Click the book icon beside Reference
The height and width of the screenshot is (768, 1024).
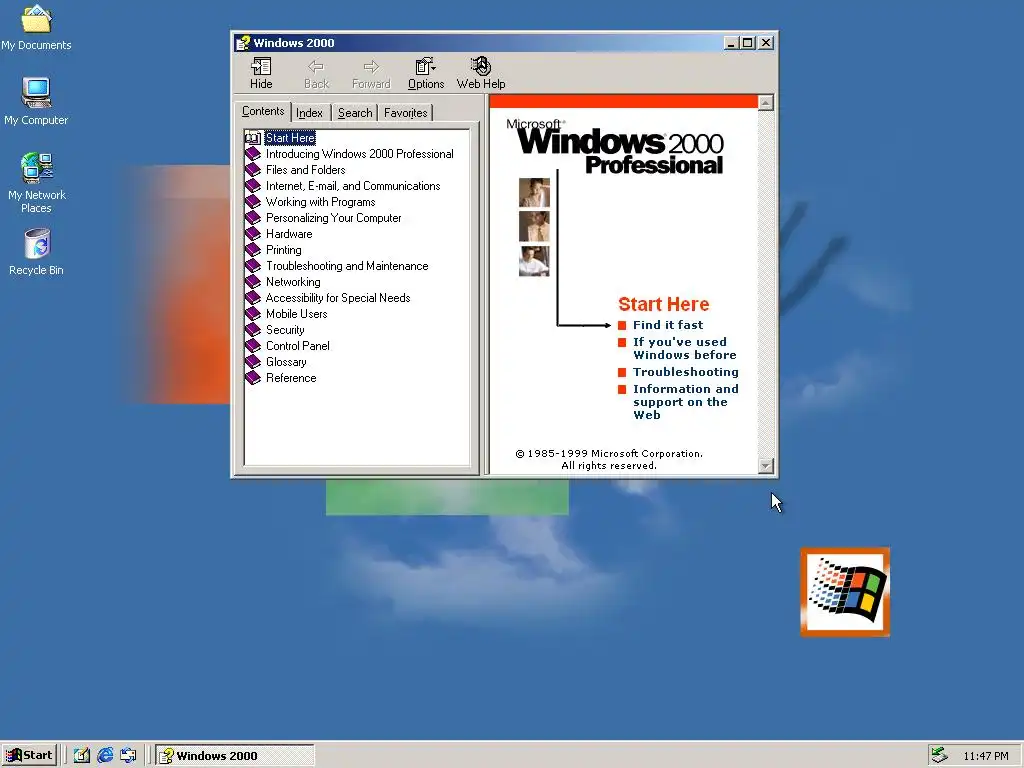253,378
